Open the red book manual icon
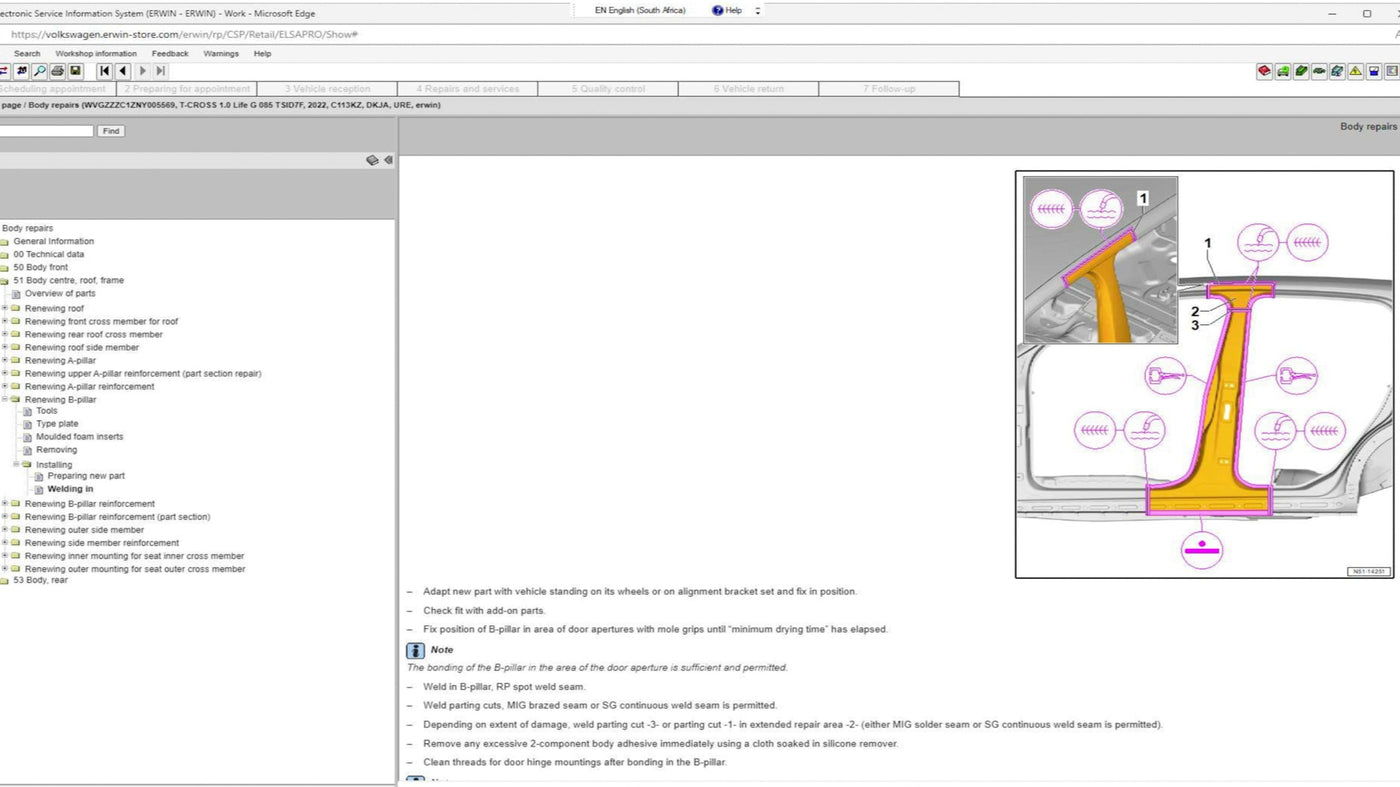Image resolution: width=1400 pixels, height=787 pixels. 1264,71
